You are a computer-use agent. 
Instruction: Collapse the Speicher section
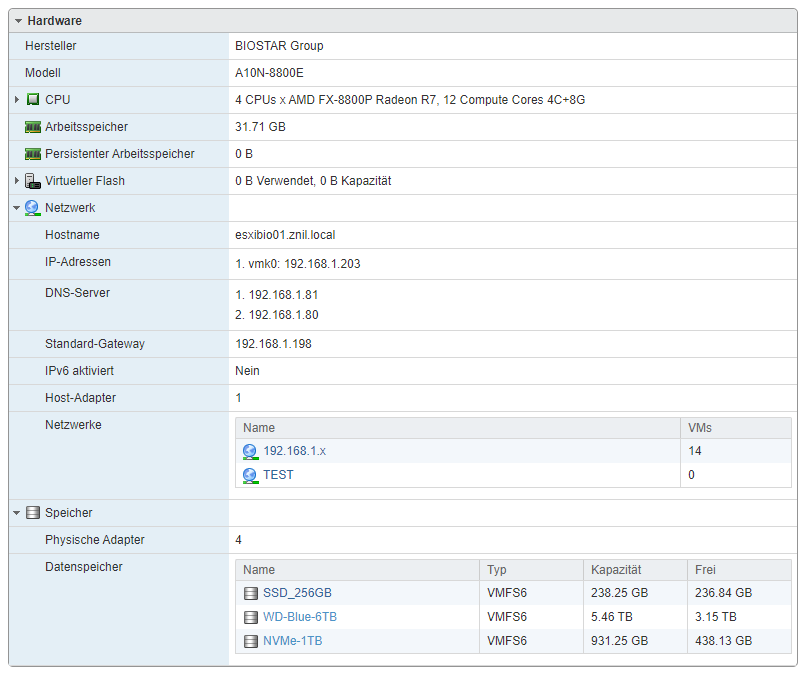[x=17, y=513]
